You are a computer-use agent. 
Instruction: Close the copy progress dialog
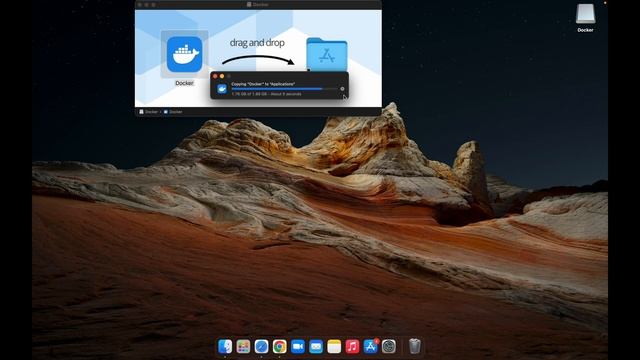[215, 76]
